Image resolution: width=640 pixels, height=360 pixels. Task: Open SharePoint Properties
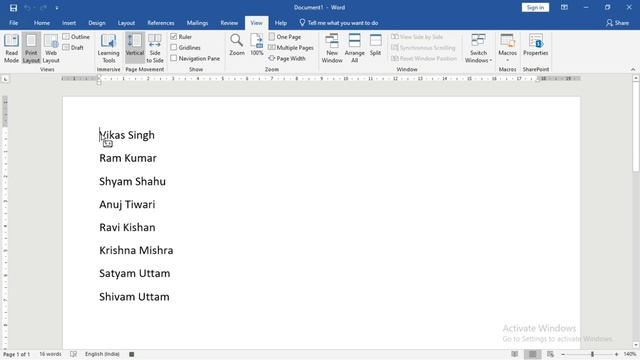coord(536,45)
